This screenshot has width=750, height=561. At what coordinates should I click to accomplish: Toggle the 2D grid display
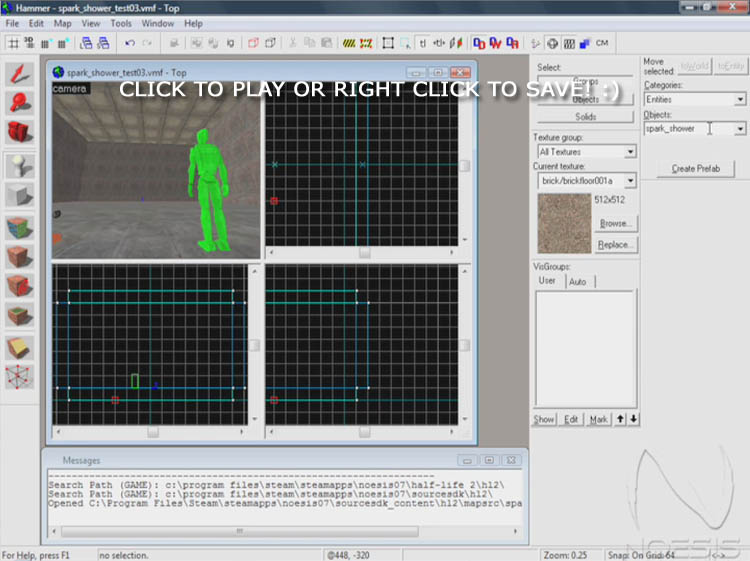(13, 43)
